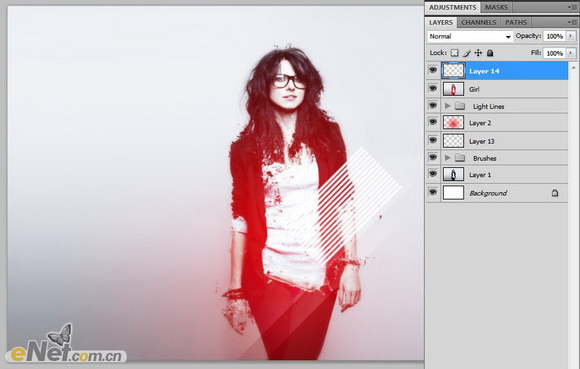Switch to the Channels tab

point(478,23)
